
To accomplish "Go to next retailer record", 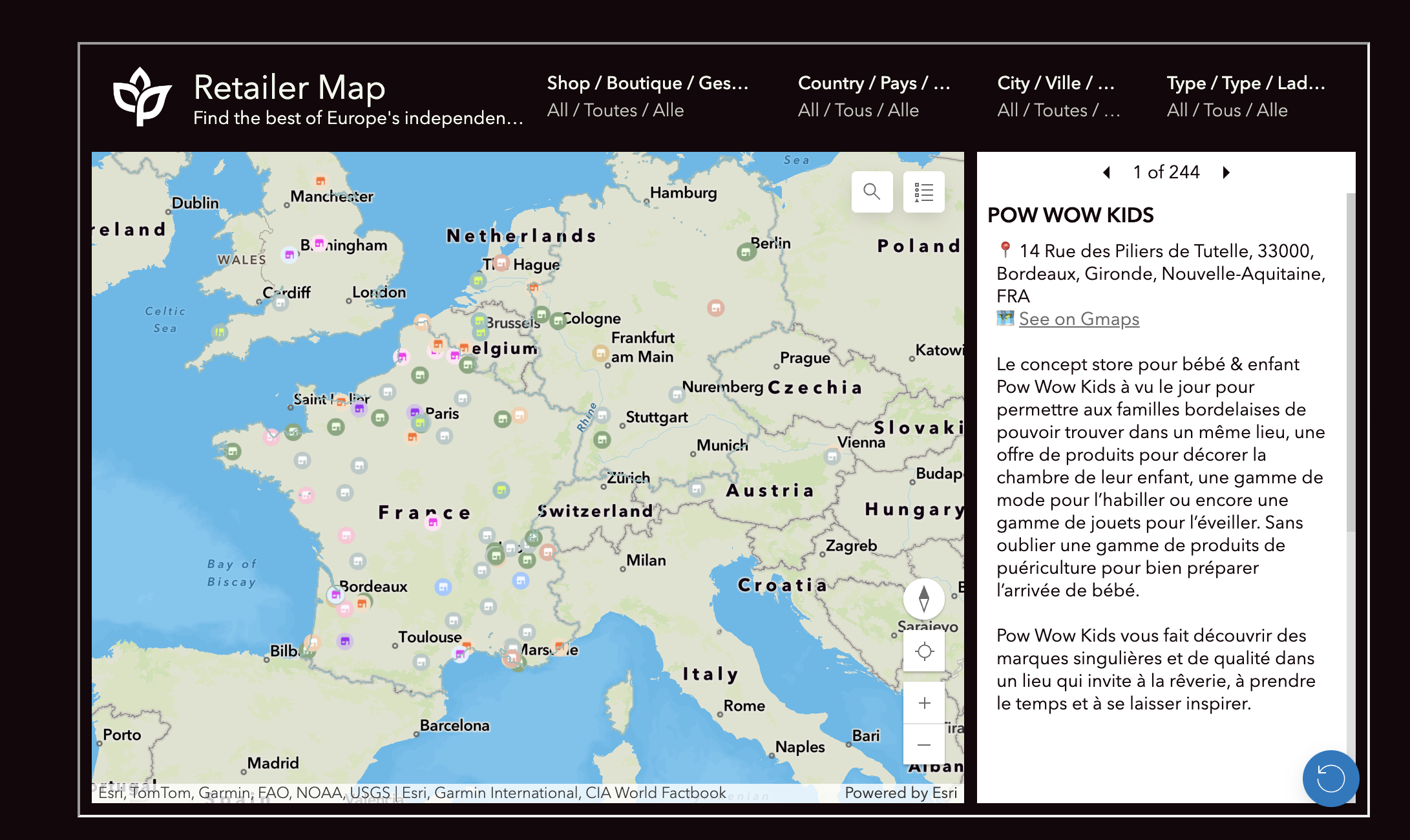I will [x=1226, y=172].
